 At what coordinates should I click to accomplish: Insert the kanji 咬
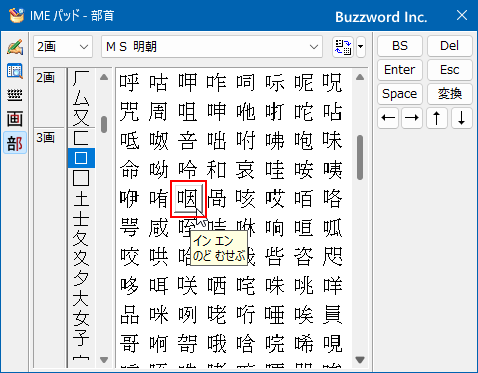point(129,257)
